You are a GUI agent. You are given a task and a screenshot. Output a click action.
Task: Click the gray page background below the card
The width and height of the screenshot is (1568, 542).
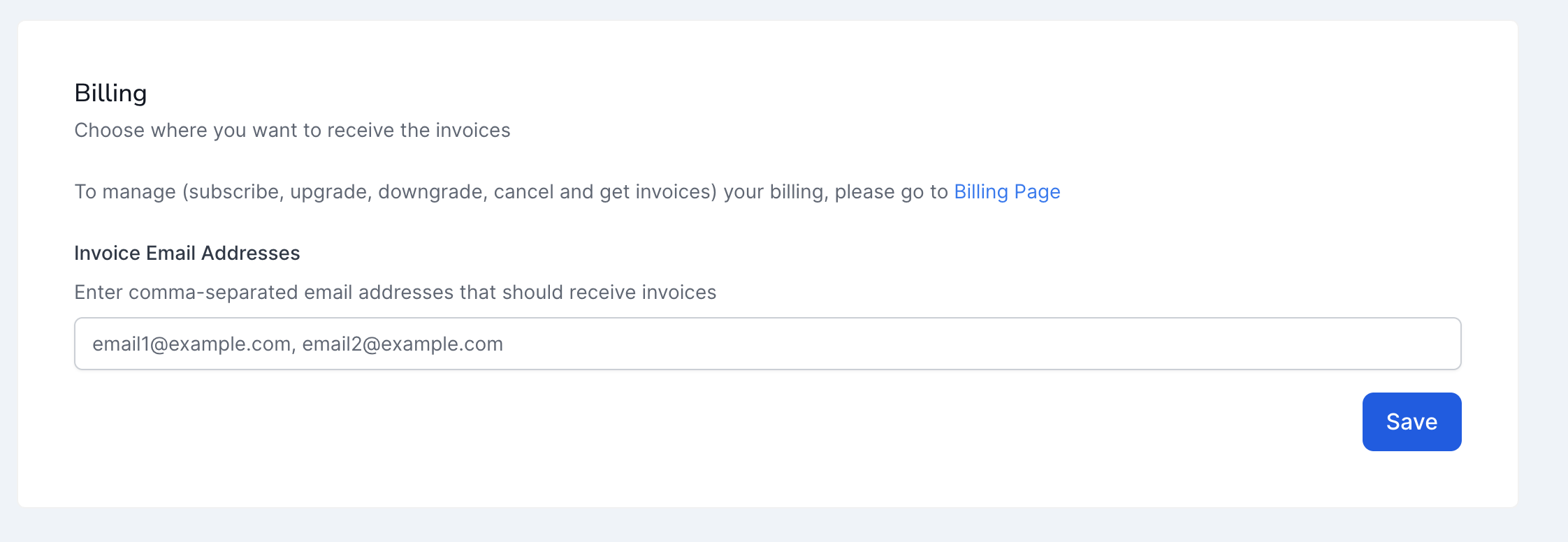pyautogui.click(x=769, y=525)
